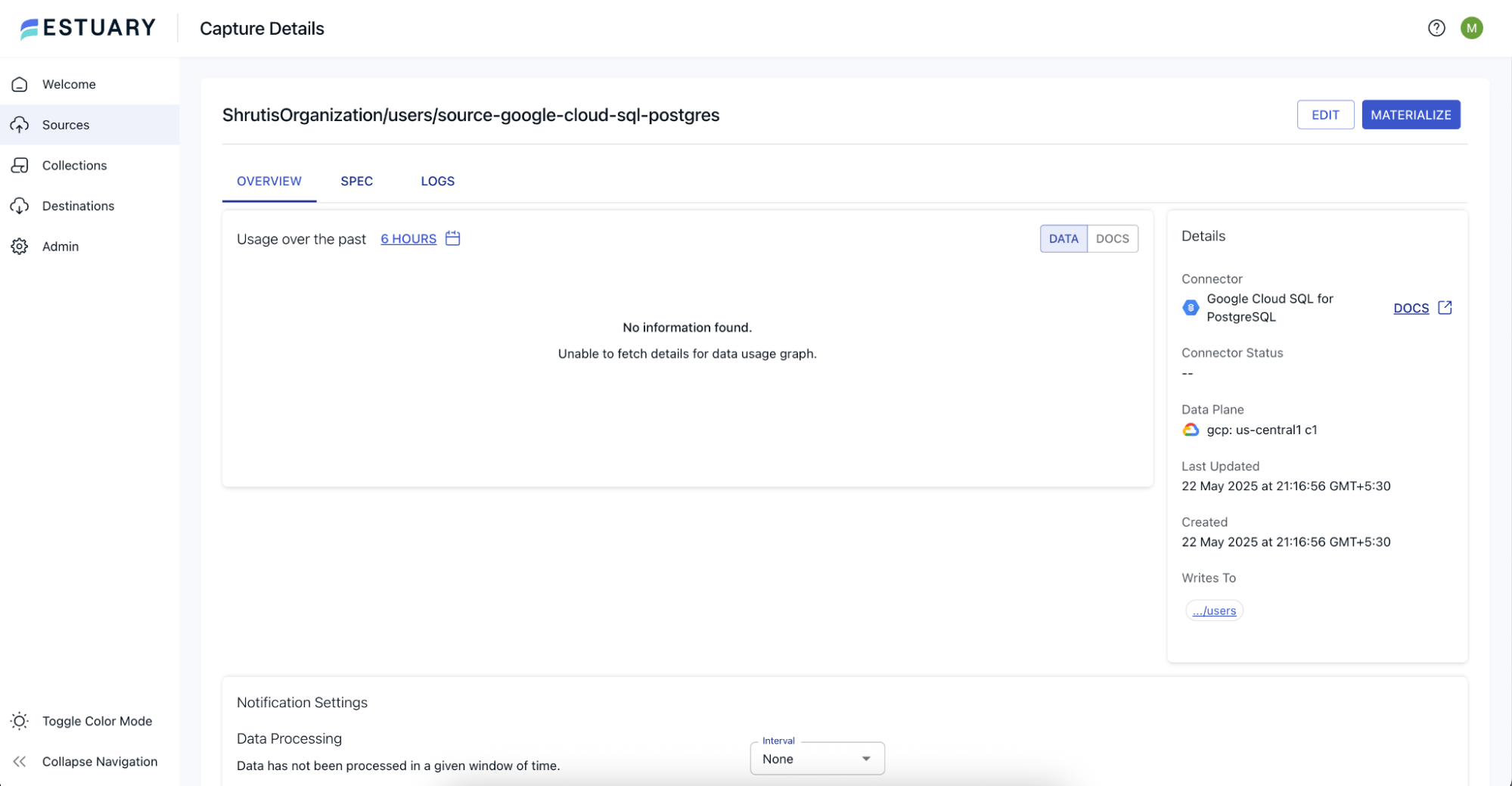This screenshot has height=786, width=1512.
Task: Click the Collections icon in sidebar
Action: (20, 165)
